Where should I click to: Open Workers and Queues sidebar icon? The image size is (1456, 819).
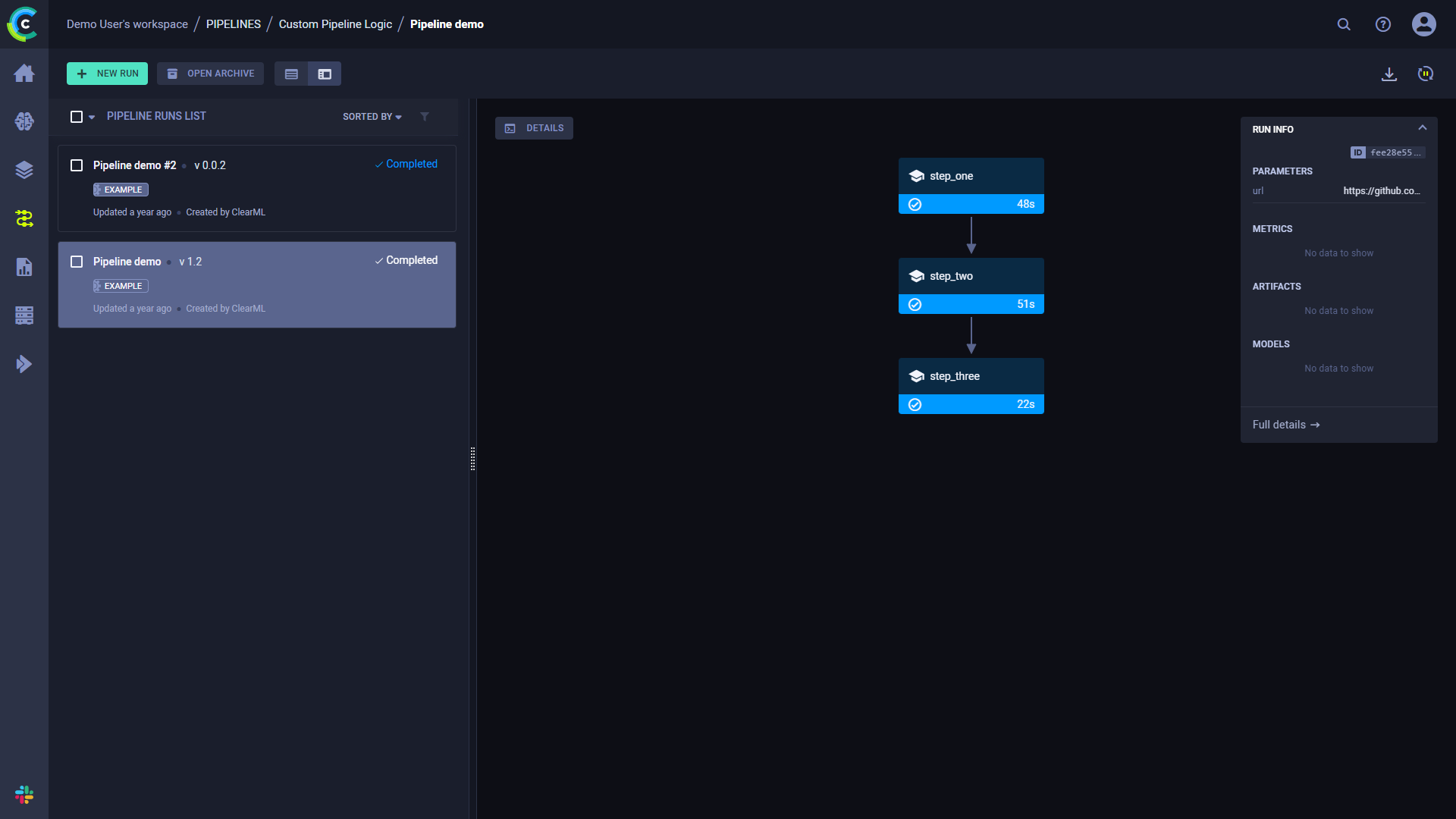(24, 315)
